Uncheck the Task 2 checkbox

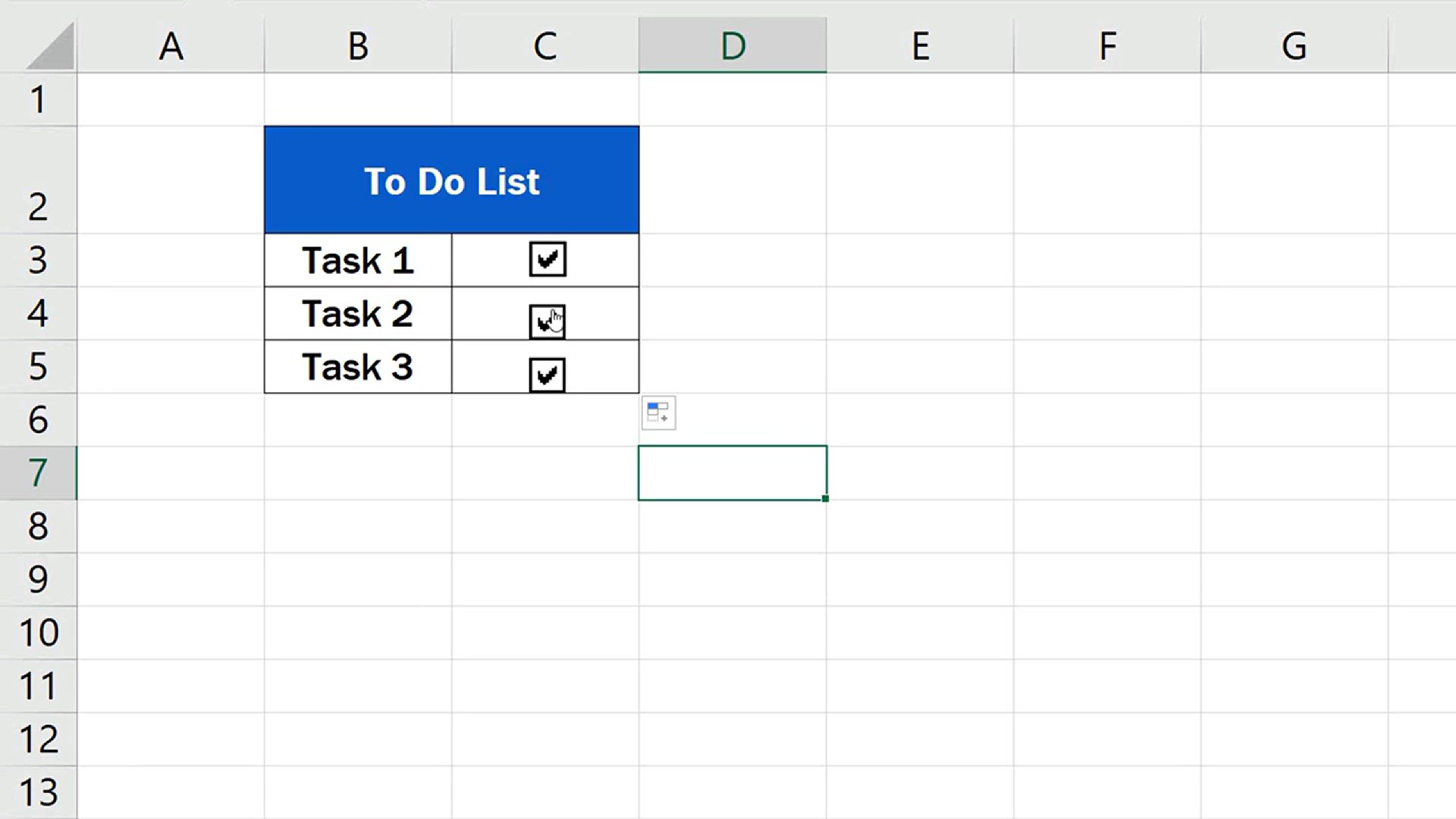[546, 322]
